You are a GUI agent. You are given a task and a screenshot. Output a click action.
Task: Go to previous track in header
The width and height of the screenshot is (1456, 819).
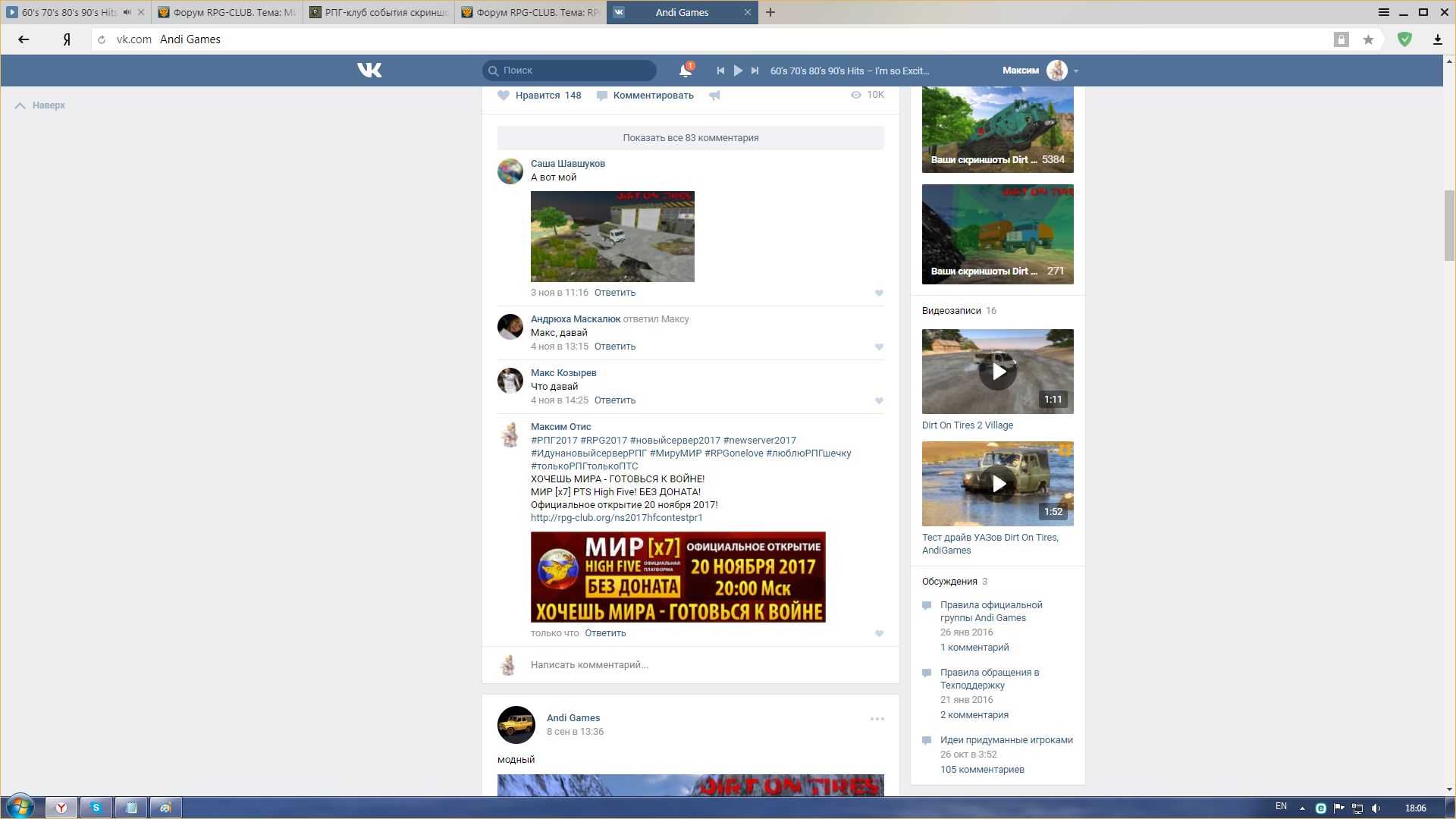pyautogui.click(x=720, y=71)
